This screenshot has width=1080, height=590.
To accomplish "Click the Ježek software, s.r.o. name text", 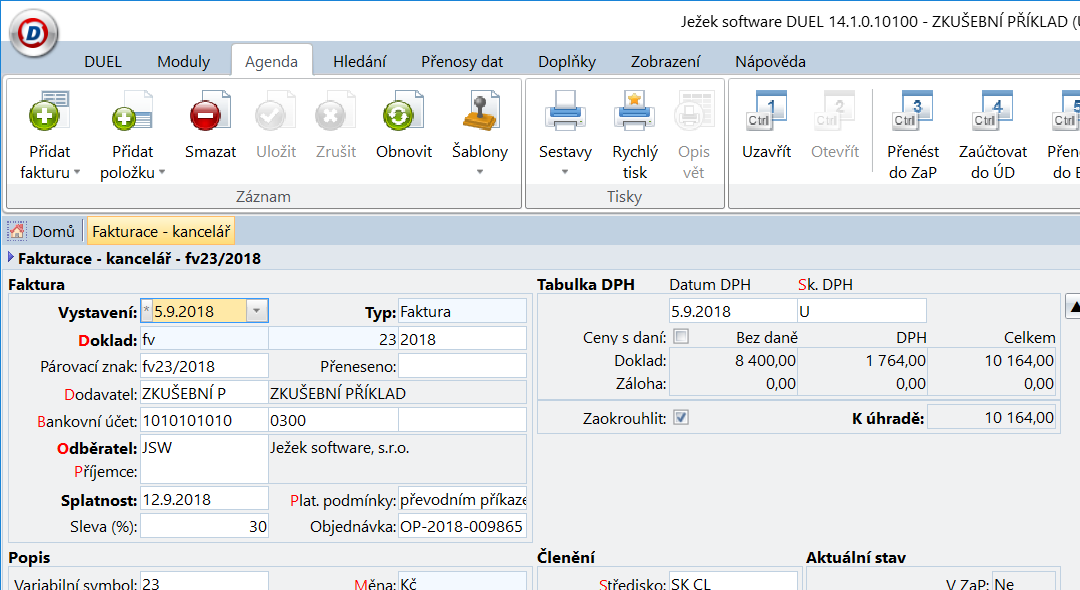I will coord(340,447).
